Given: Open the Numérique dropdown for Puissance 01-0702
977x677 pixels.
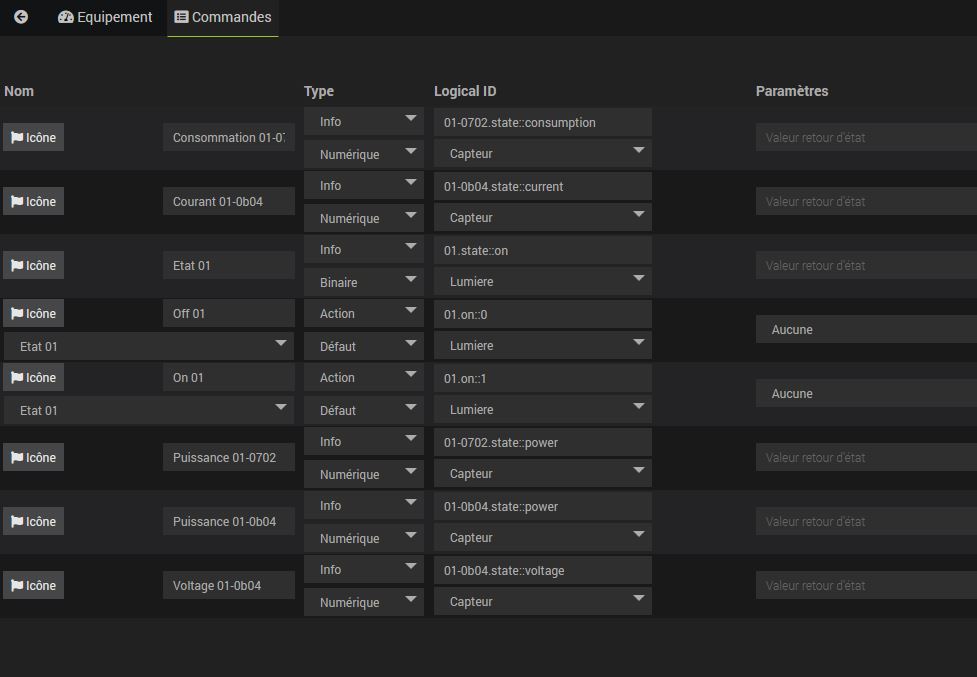Looking at the screenshot, I should (x=364, y=474).
